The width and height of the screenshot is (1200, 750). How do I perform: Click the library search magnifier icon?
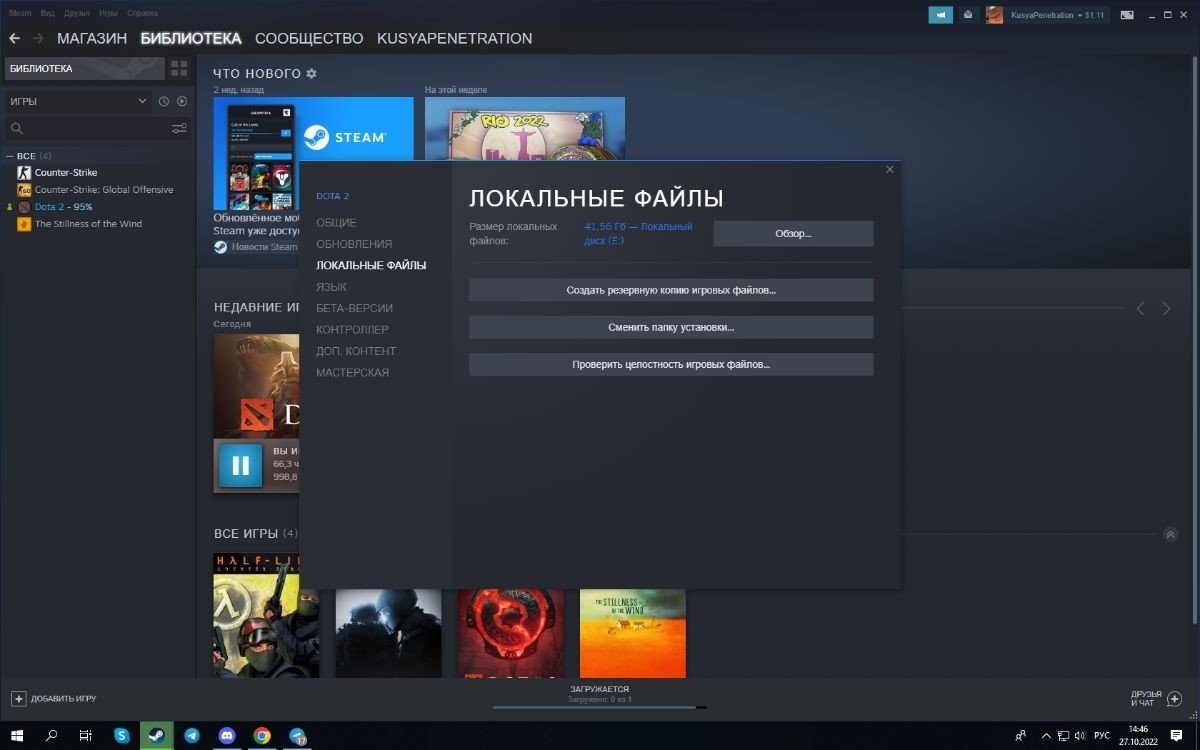pyautogui.click(x=16, y=128)
